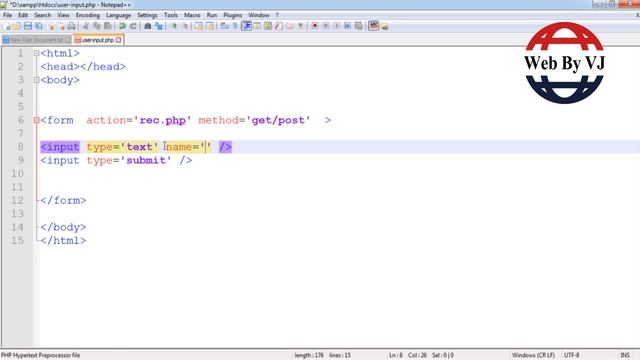This screenshot has width=640, height=360.
Task: Open the View menu
Action: pyautogui.click(x=63, y=15)
